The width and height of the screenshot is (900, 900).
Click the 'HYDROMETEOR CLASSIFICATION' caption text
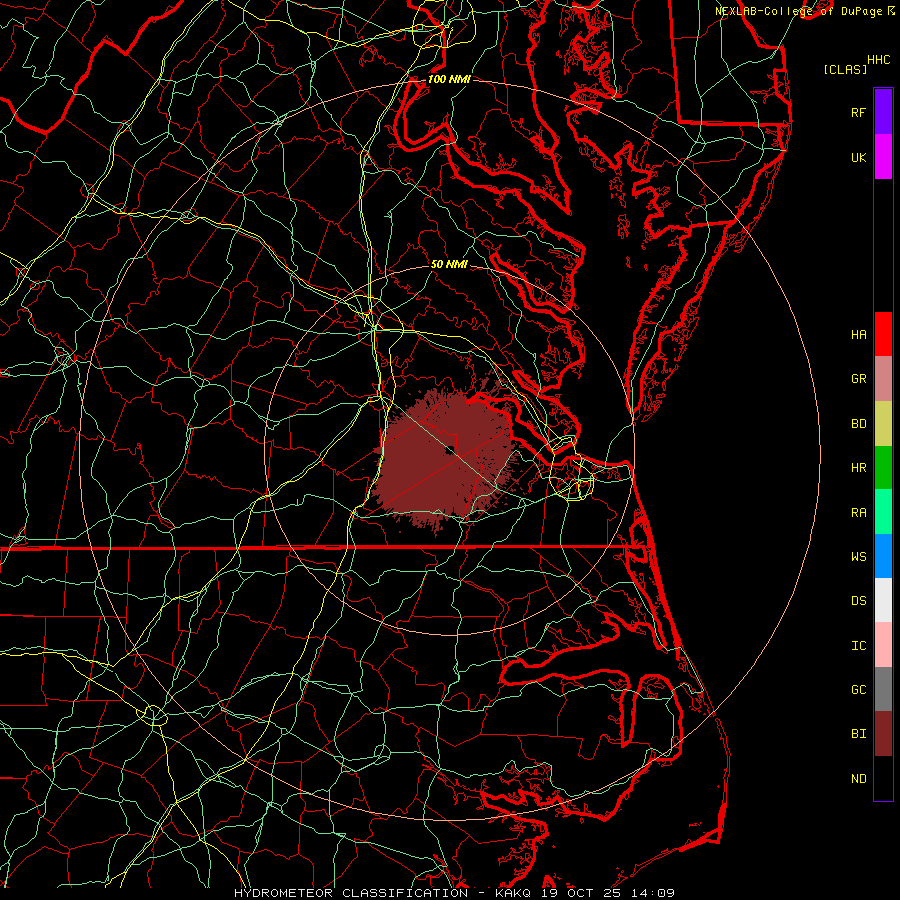[x=351, y=893]
